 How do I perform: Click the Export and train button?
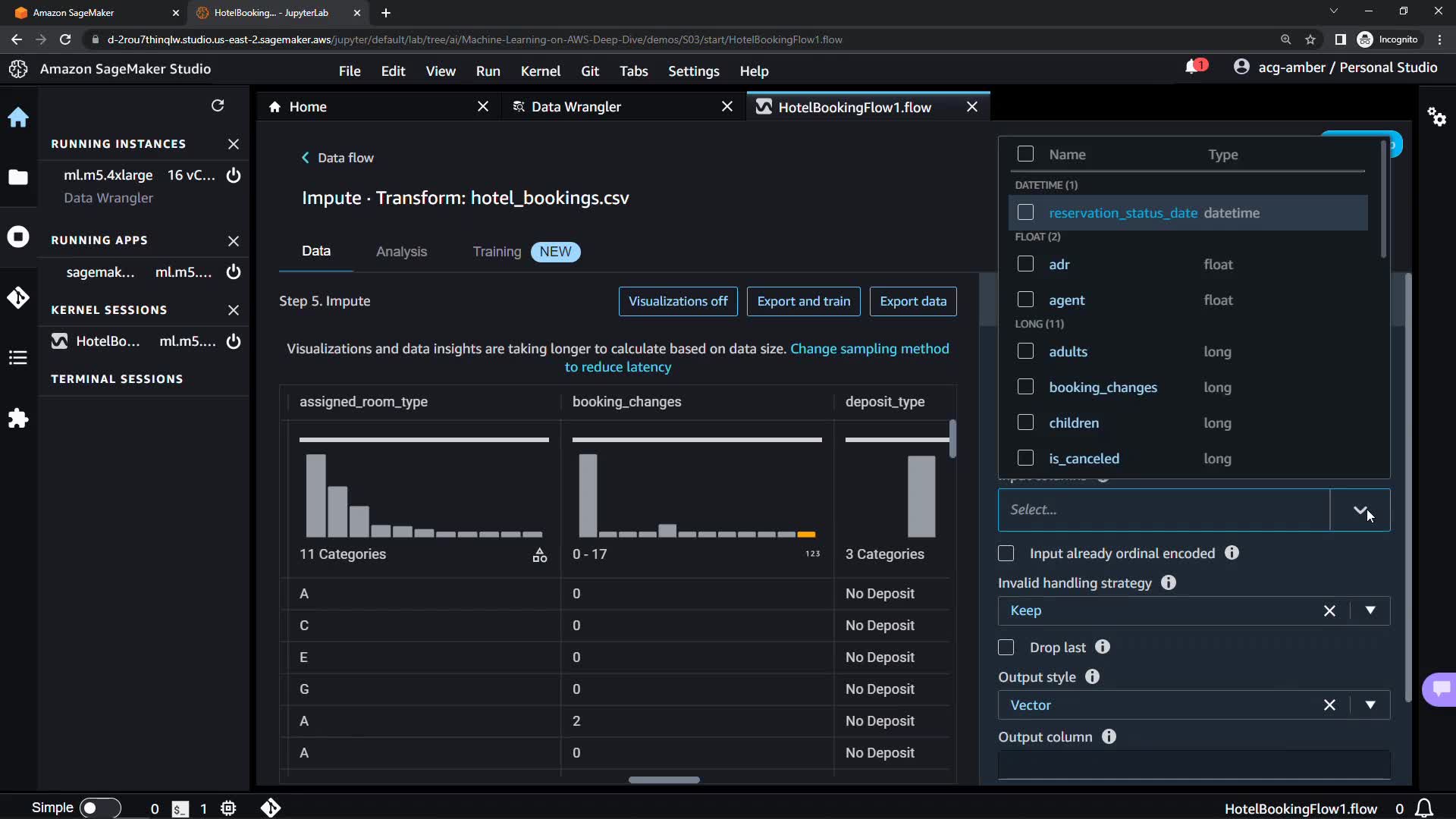[x=803, y=301]
